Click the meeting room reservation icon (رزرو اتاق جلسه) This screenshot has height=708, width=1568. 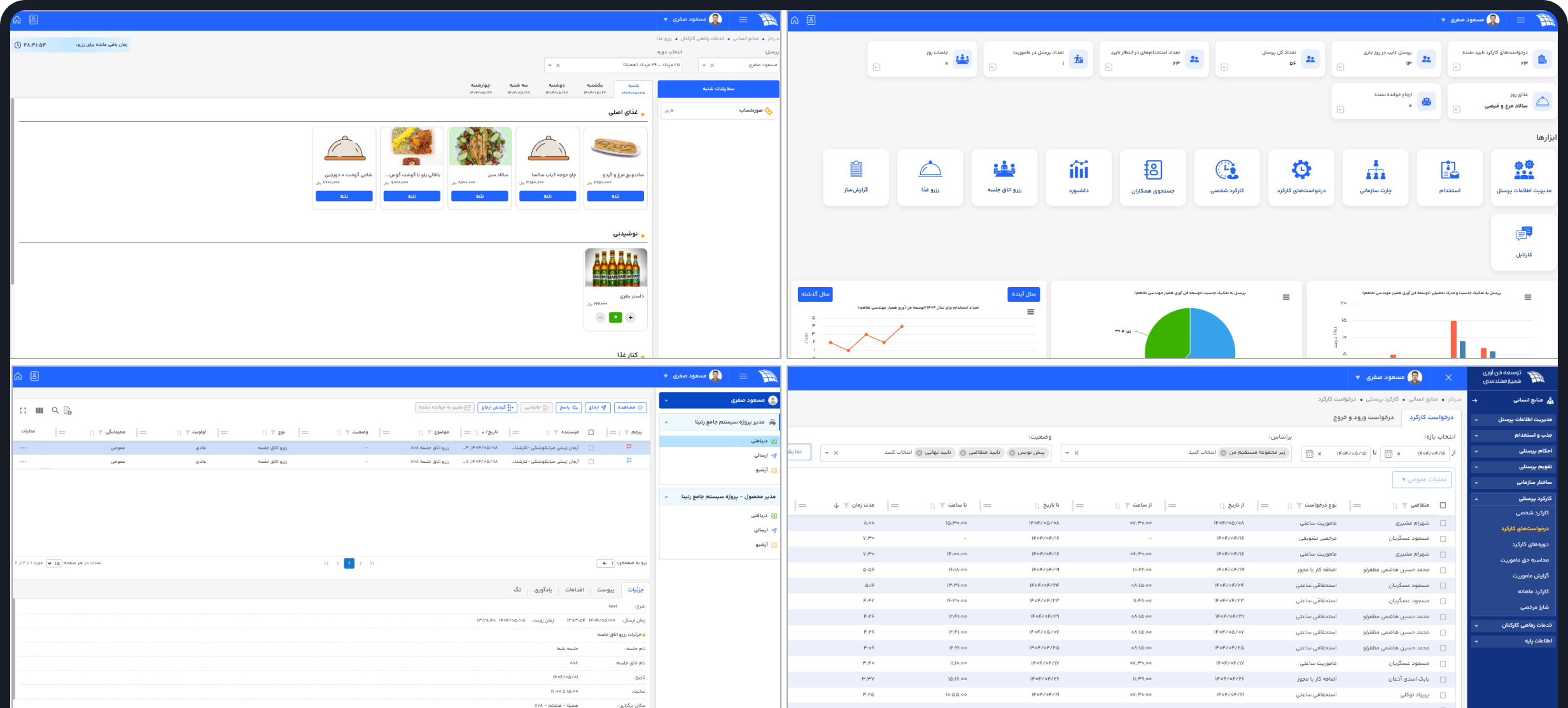coord(1004,169)
